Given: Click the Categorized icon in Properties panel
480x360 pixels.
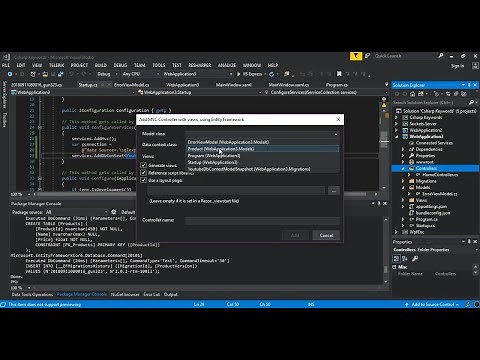Looking at the screenshot, I should [396, 258].
